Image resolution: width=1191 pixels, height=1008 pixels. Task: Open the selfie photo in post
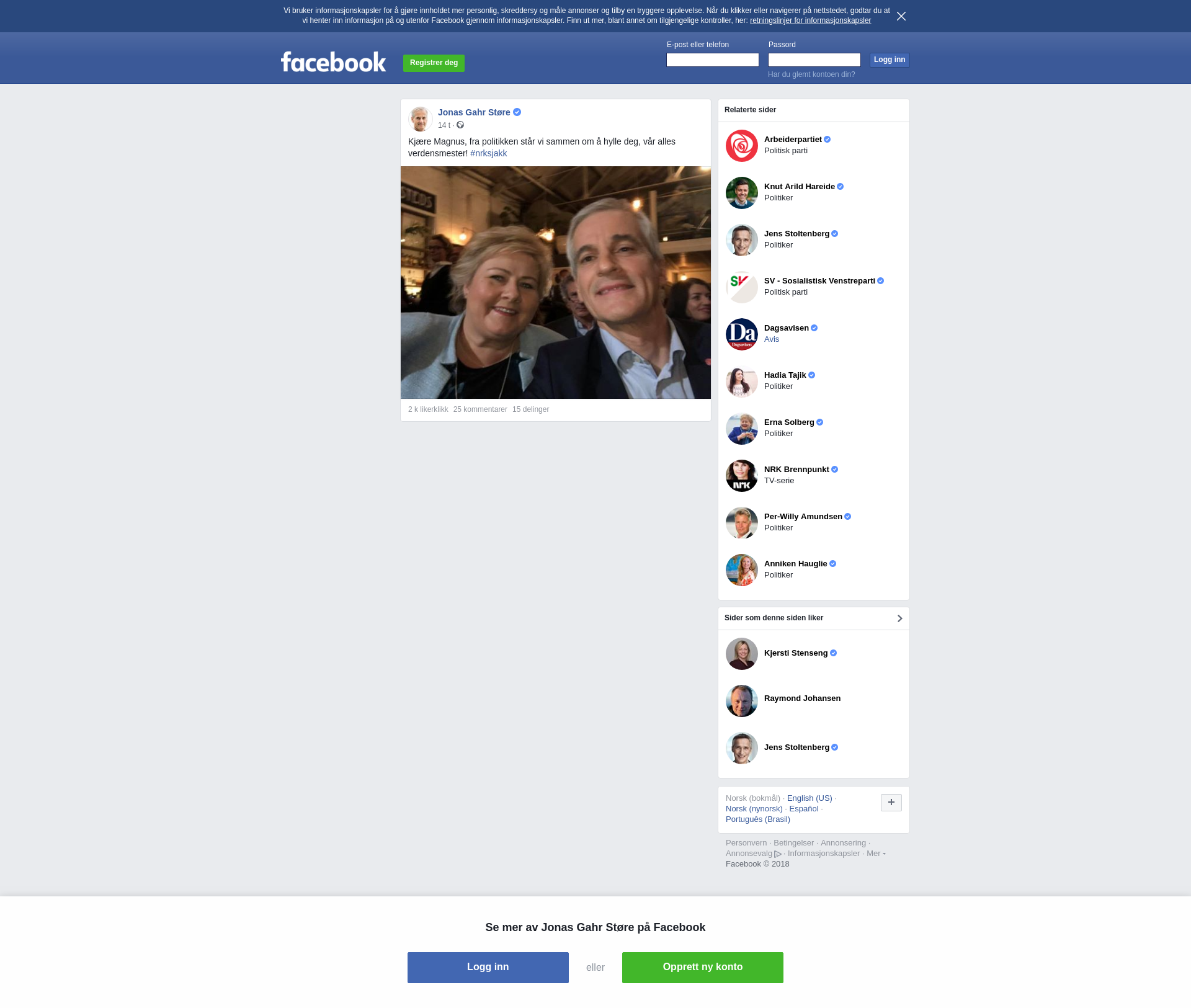pyautogui.click(x=555, y=282)
